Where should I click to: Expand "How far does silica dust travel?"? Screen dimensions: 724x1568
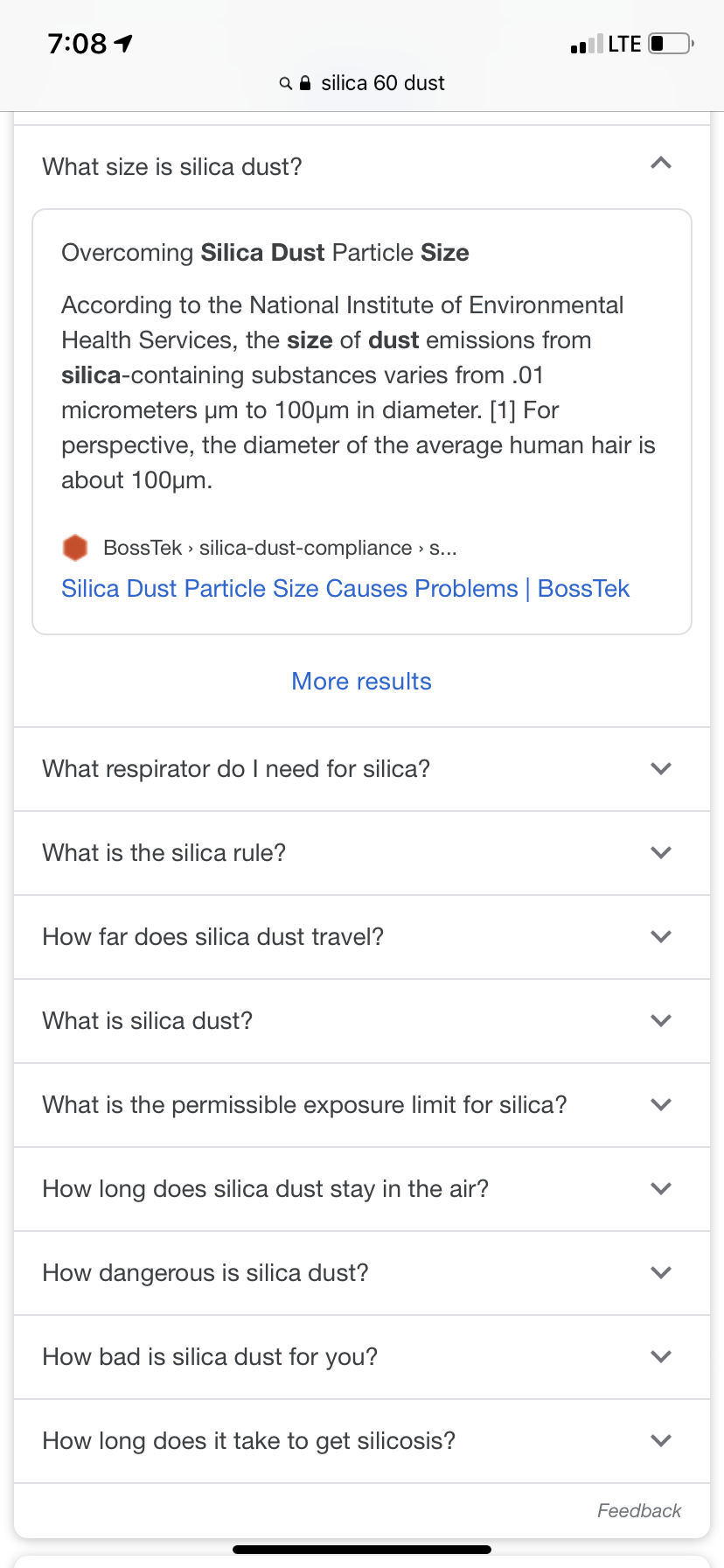pyautogui.click(x=661, y=937)
